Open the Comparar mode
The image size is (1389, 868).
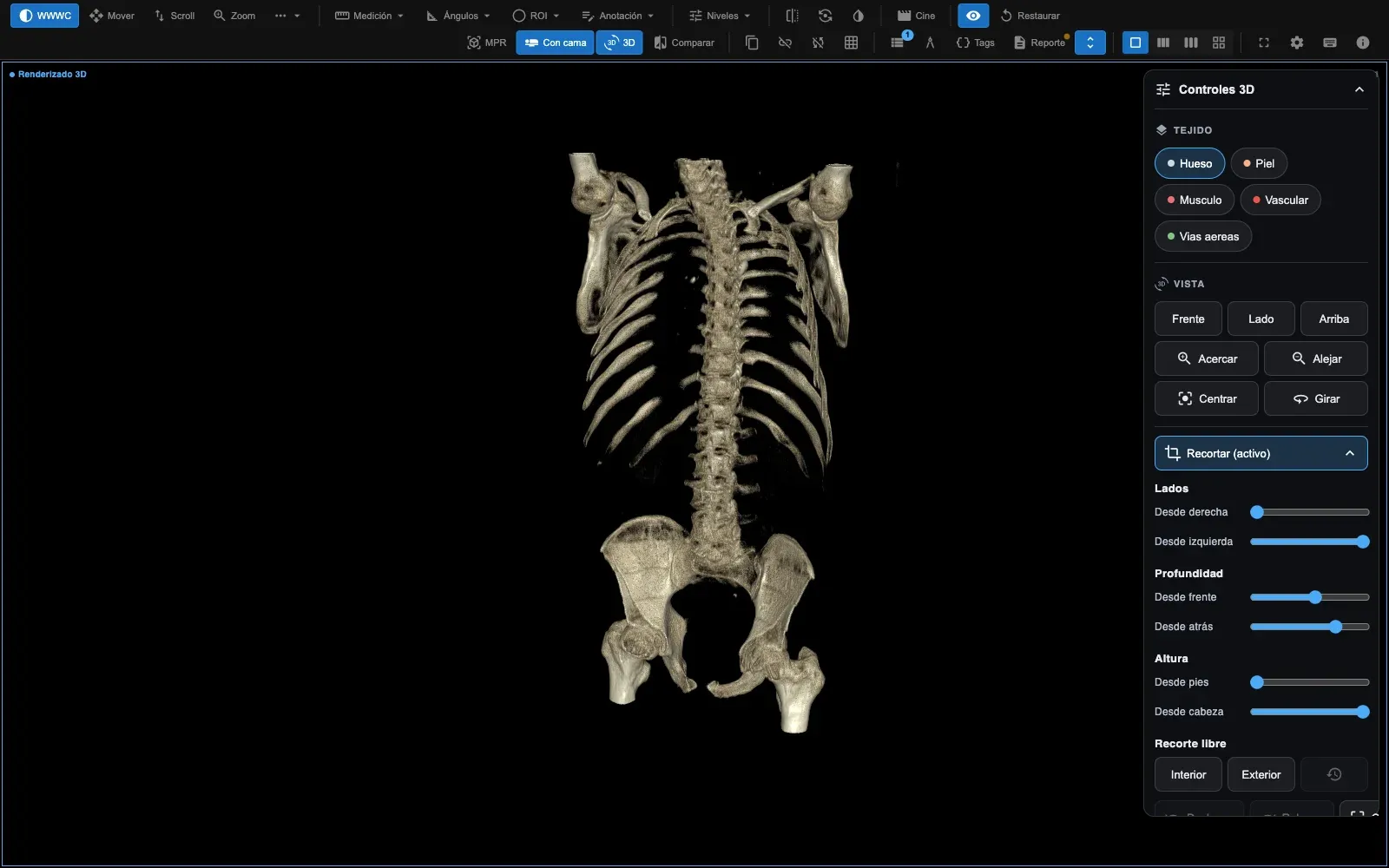pos(684,43)
